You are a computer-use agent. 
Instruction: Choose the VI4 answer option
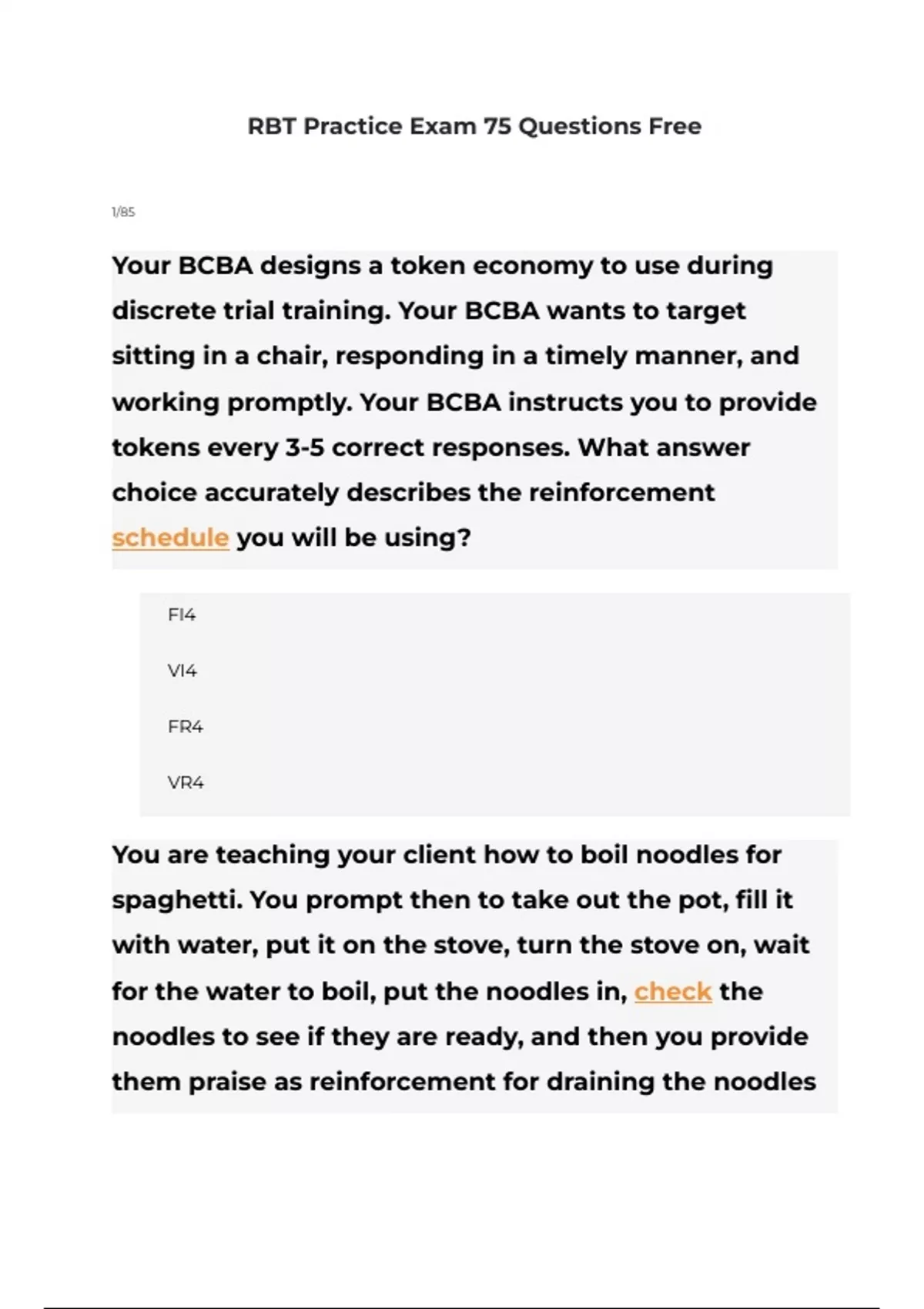tap(182, 671)
